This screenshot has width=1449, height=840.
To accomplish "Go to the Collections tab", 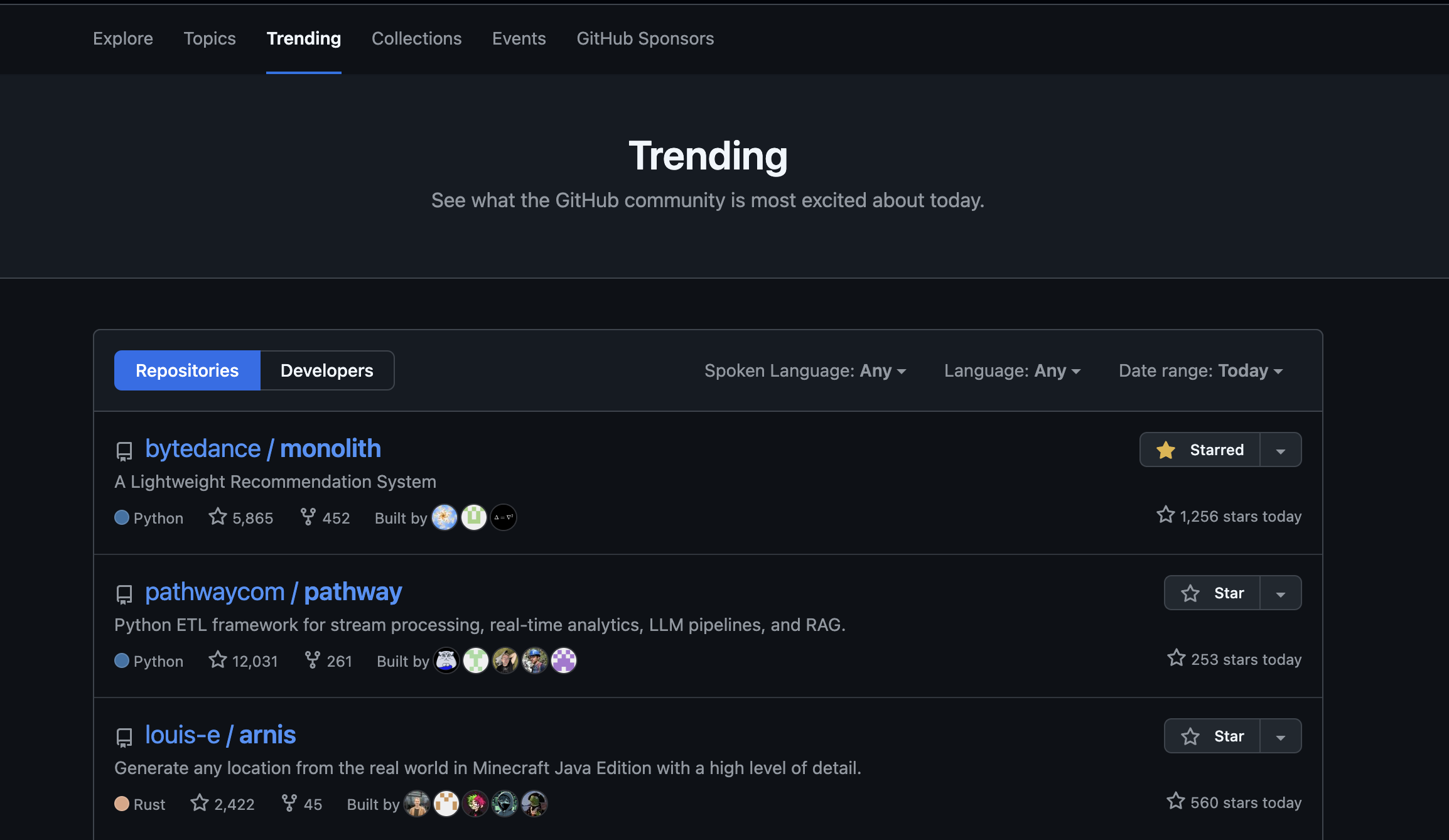I will point(416,38).
